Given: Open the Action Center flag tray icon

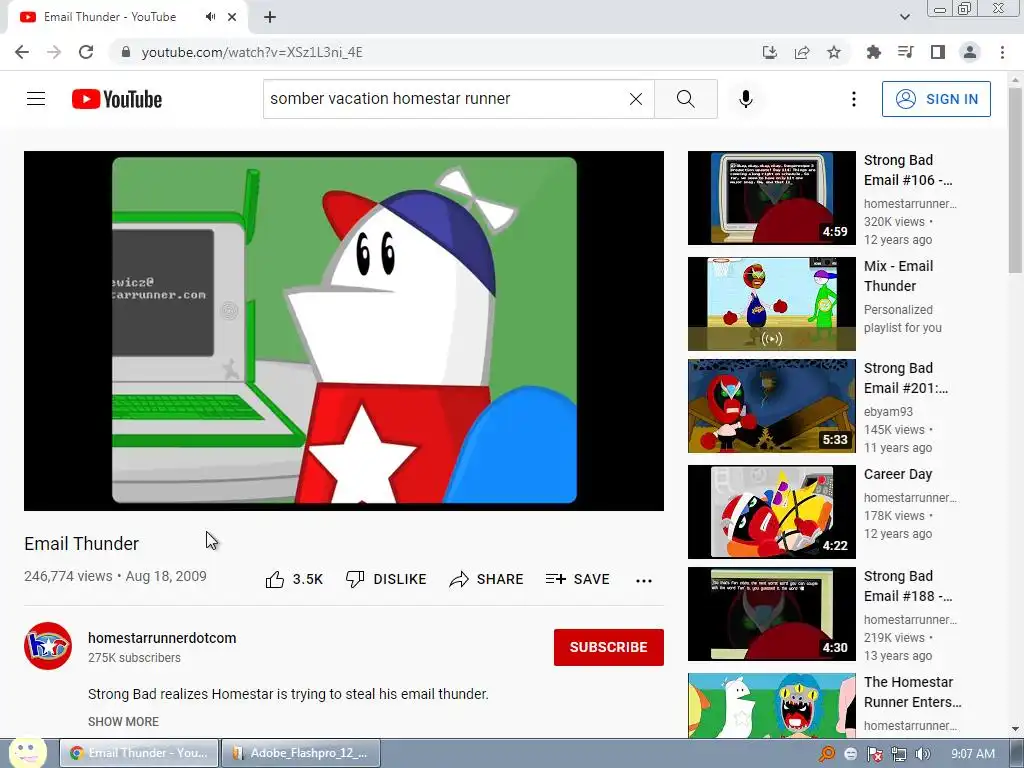Looking at the screenshot, I should pos(875,754).
